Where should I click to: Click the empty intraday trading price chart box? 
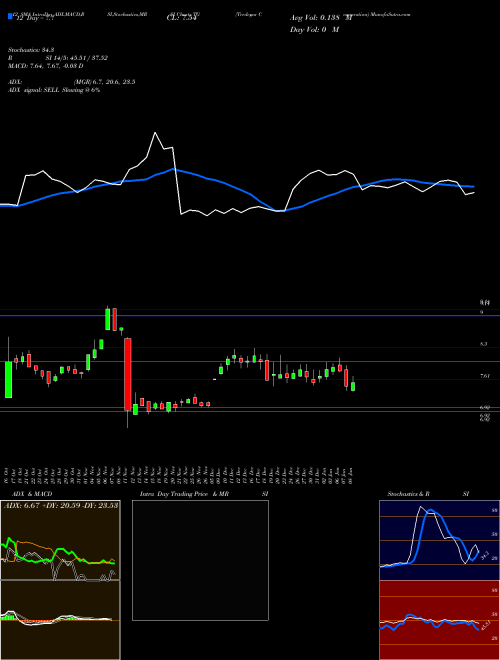click(x=200, y=560)
